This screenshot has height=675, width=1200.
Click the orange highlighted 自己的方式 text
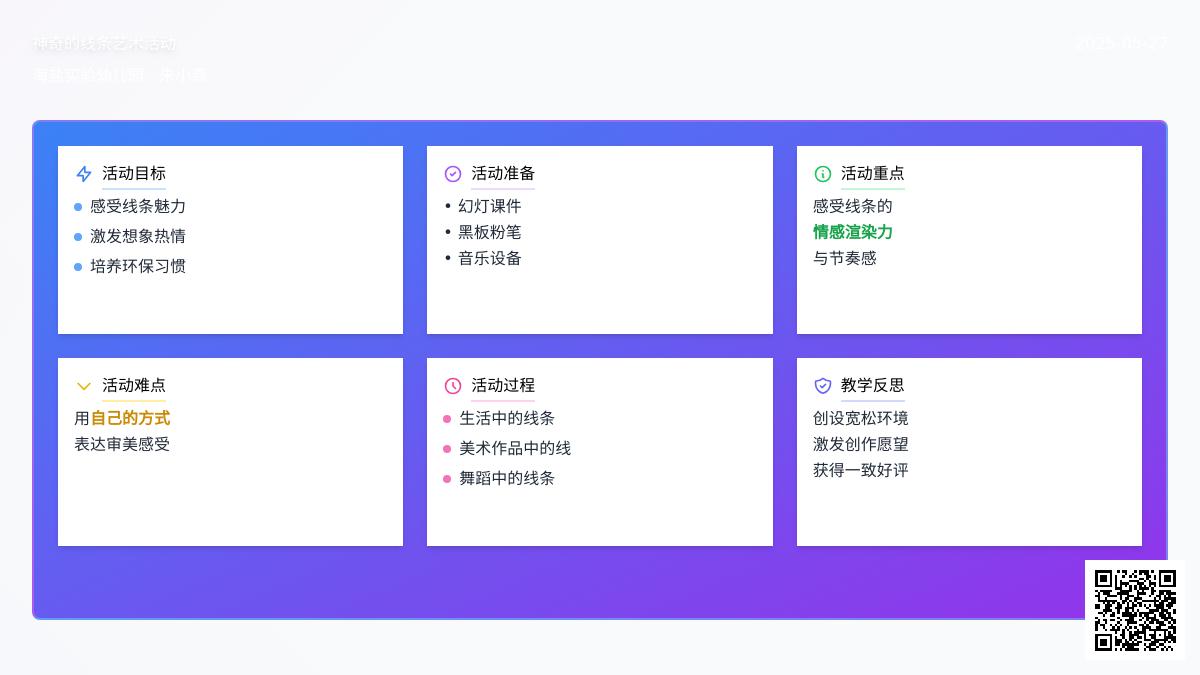130,418
